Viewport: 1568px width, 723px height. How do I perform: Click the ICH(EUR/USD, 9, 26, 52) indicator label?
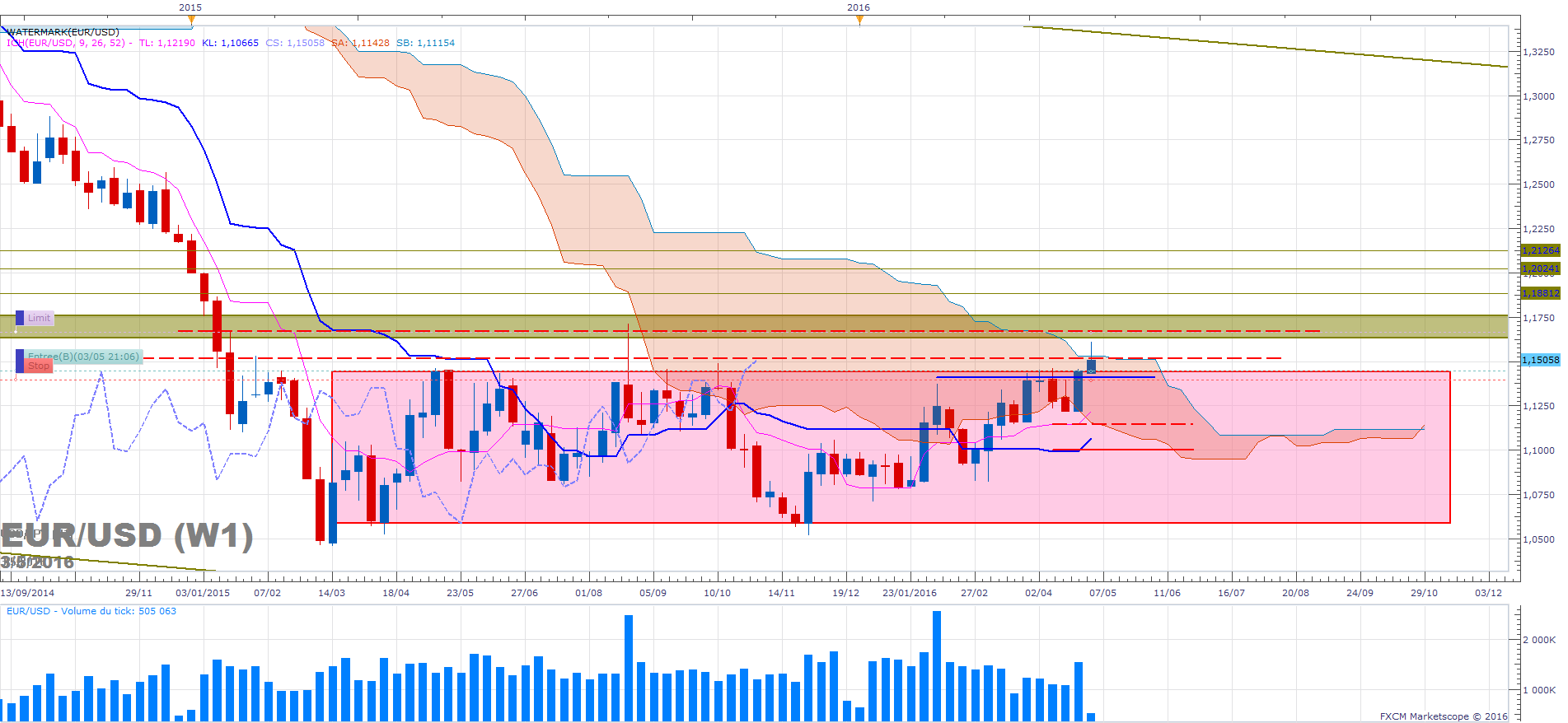(66, 43)
